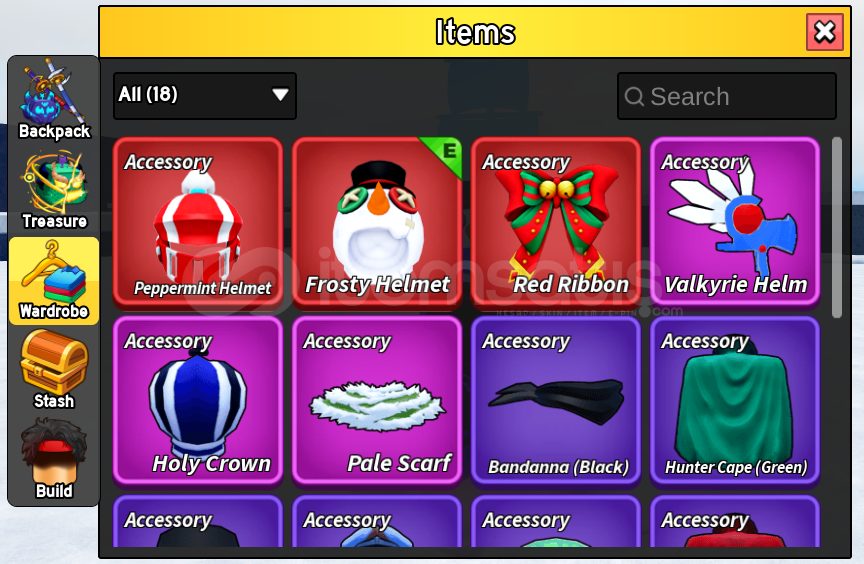Click the items list vertical scrollbar

(837, 227)
